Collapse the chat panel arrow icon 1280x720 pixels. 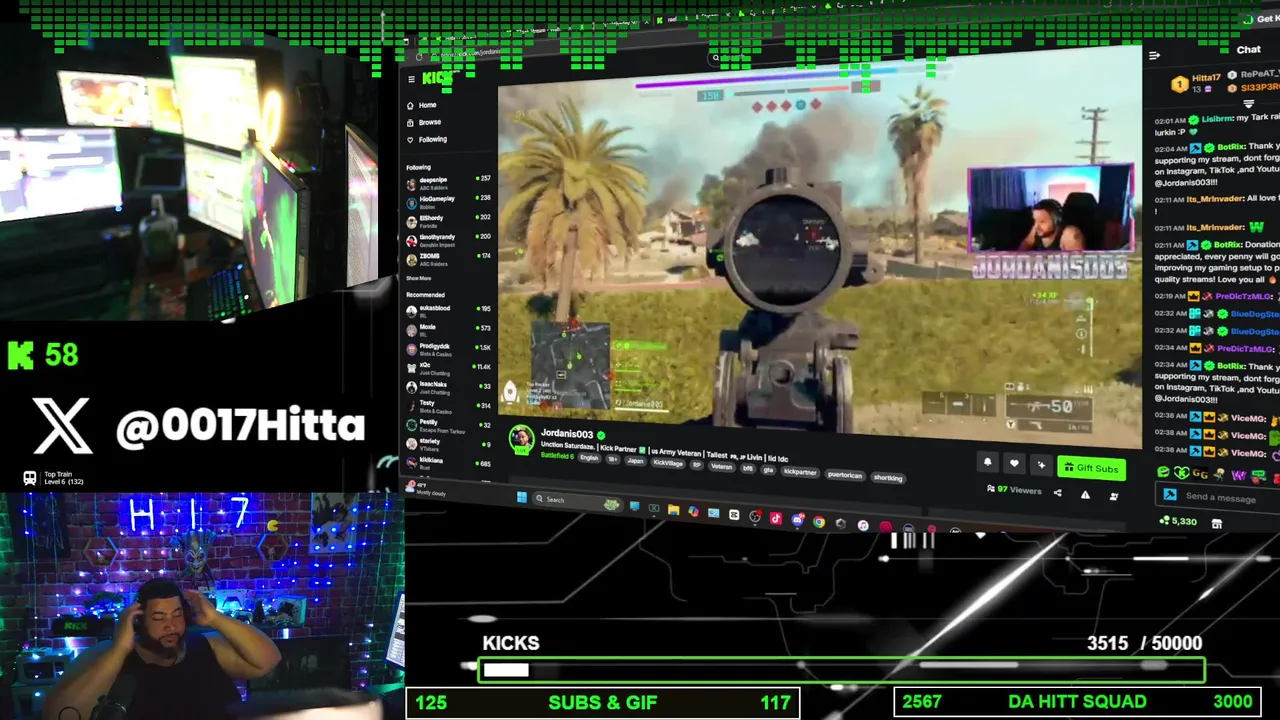1154,56
